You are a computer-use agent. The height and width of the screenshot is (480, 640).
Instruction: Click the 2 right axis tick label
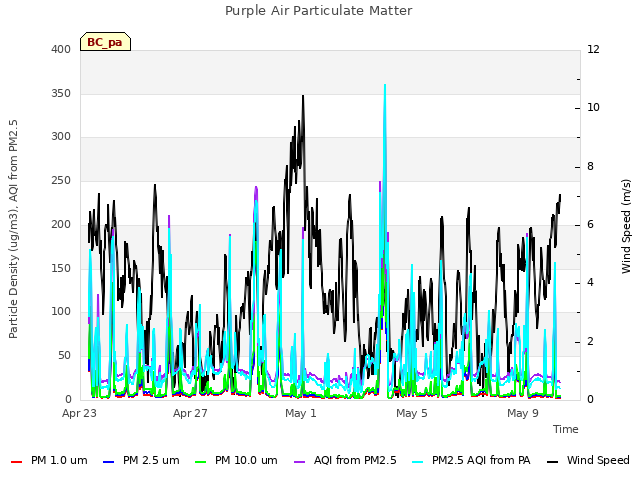click(x=591, y=342)
